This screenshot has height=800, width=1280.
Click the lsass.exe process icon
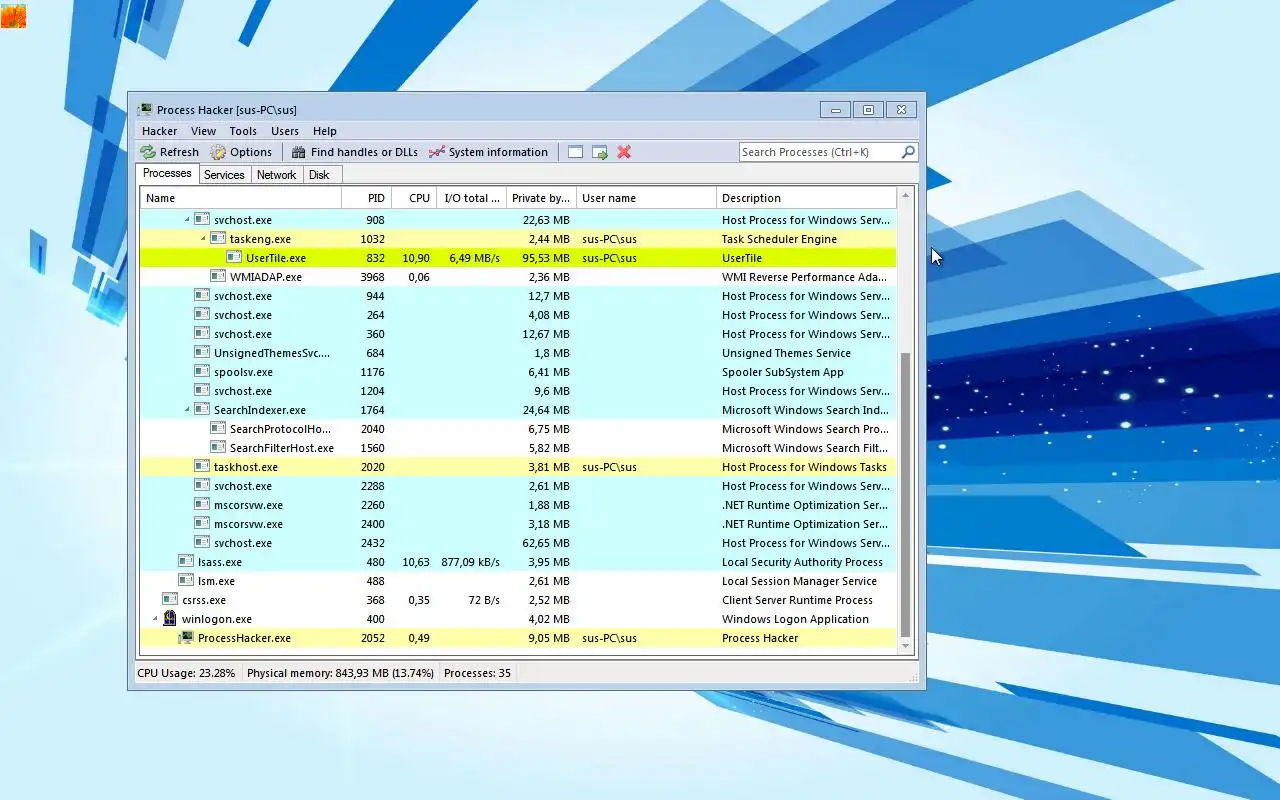[x=185, y=562]
